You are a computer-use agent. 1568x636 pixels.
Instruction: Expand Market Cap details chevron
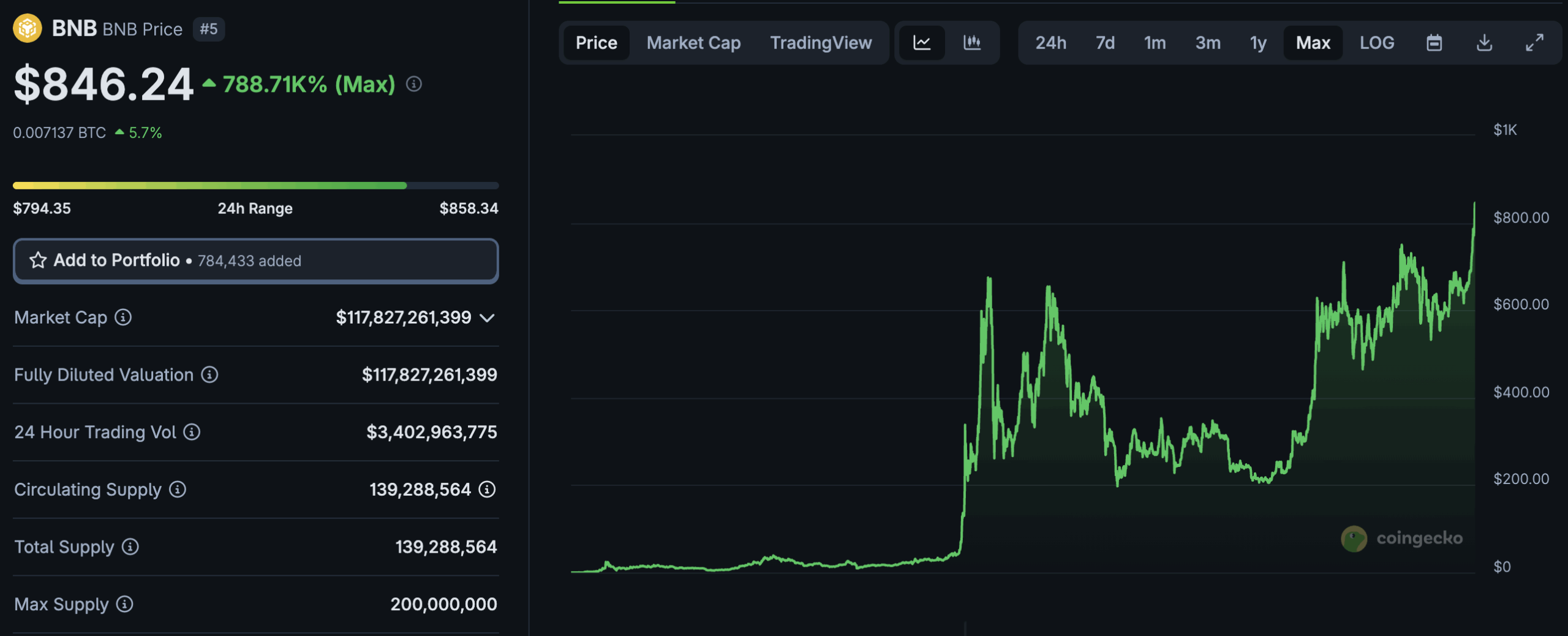pyautogui.click(x=487, y=317)
